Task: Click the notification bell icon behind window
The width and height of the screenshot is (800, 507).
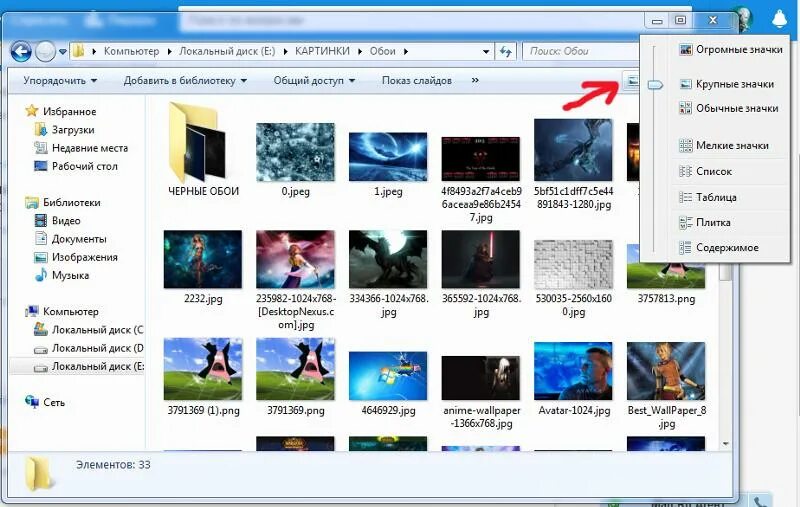Action: pos(779,18)
